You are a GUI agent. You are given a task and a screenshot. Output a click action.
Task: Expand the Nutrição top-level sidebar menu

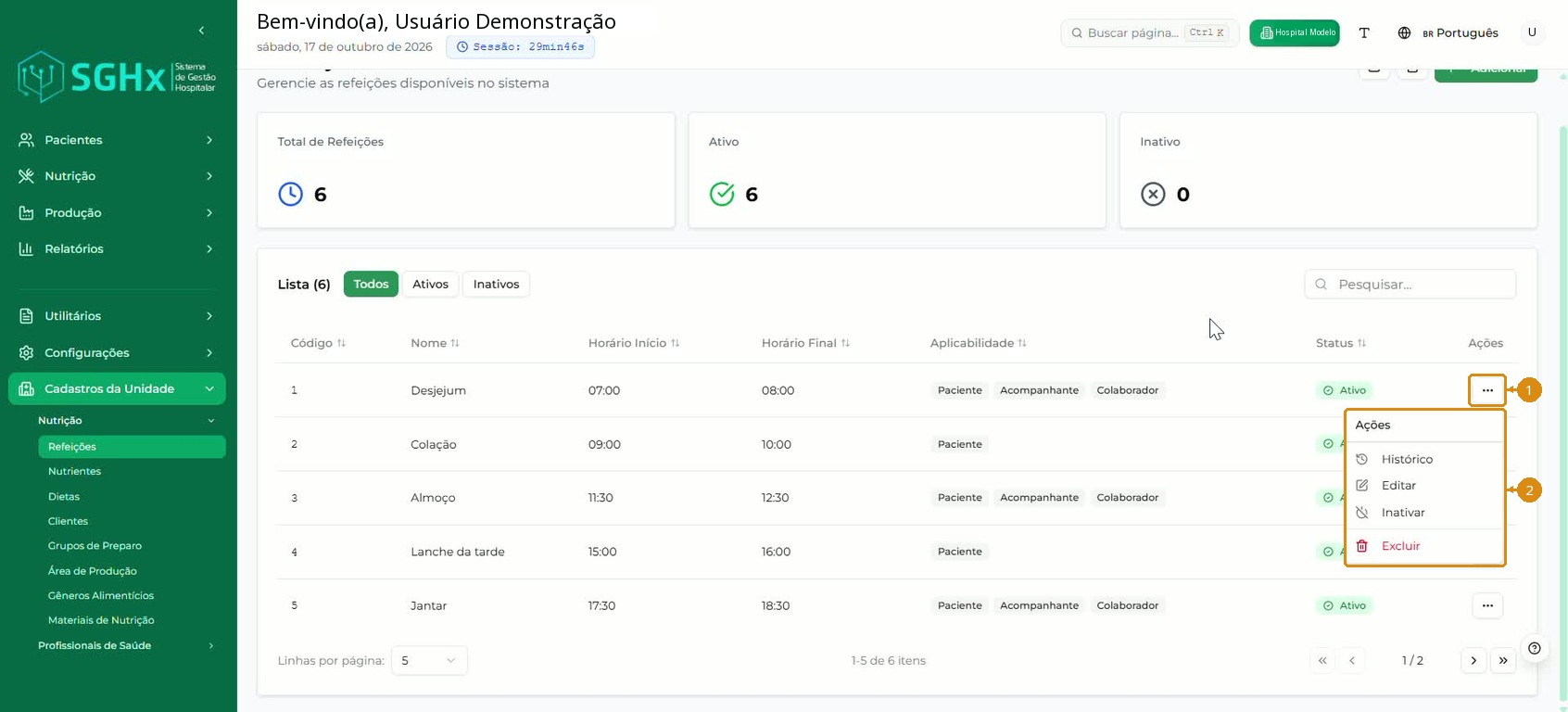pyautogui.click(x=117, y=176)
